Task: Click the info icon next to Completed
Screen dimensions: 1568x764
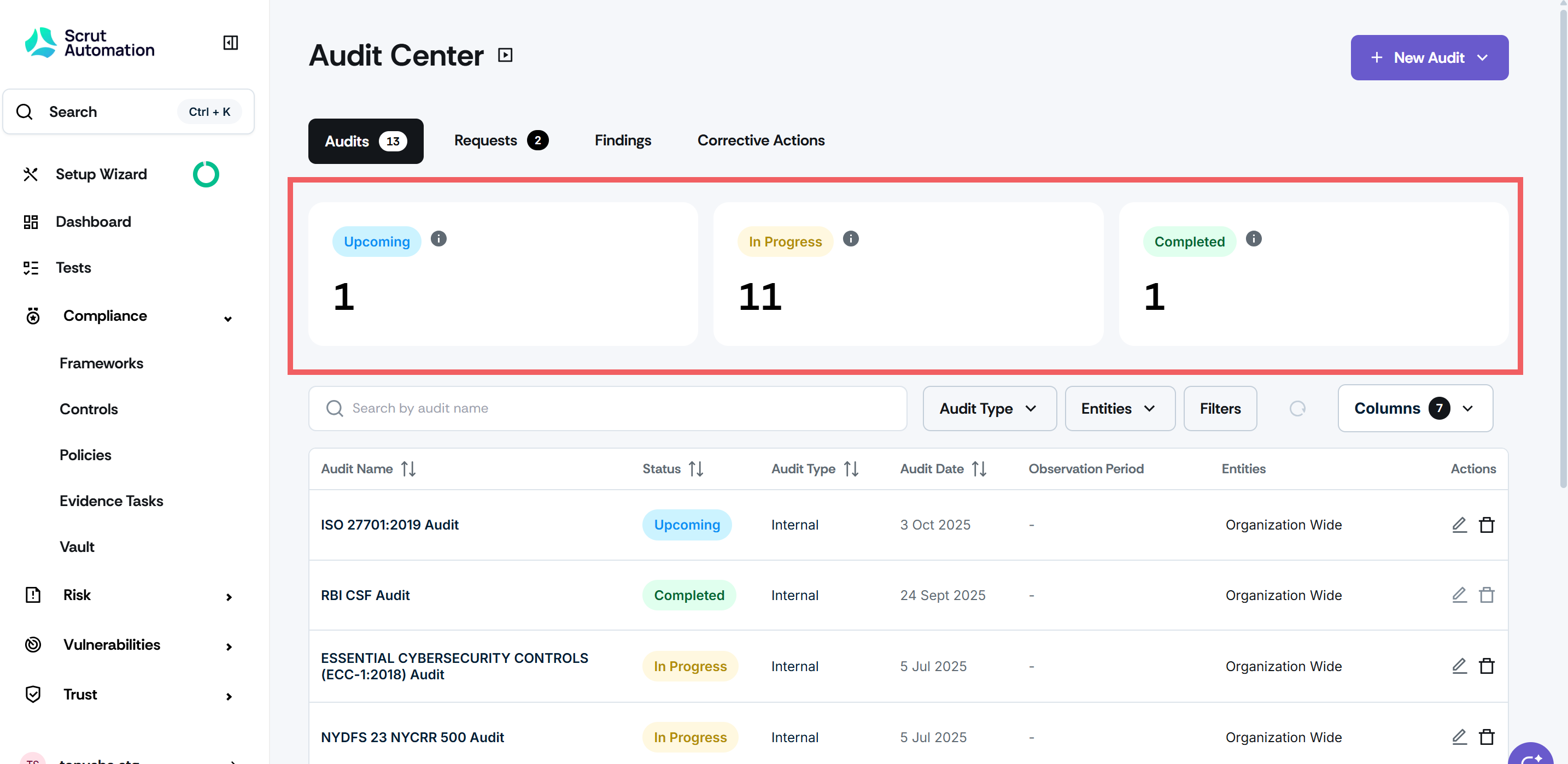Action: click(1253, 238)
